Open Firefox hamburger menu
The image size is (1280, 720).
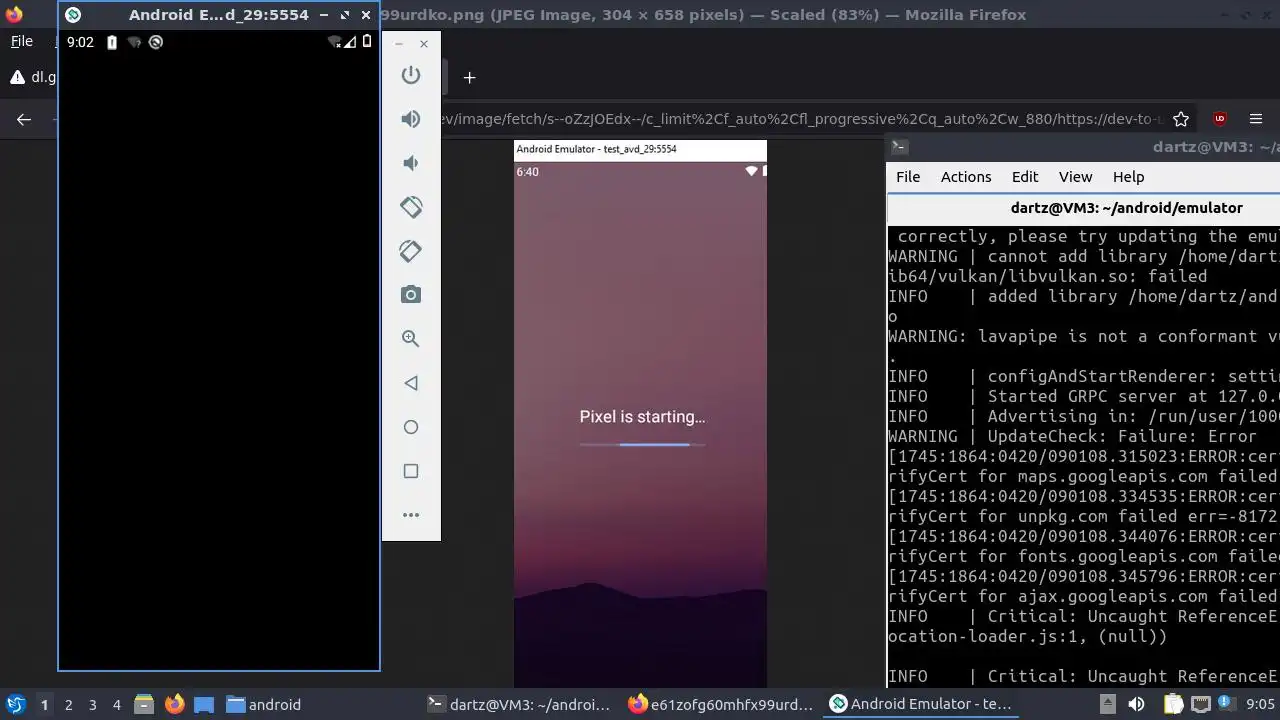(1256, 119)
